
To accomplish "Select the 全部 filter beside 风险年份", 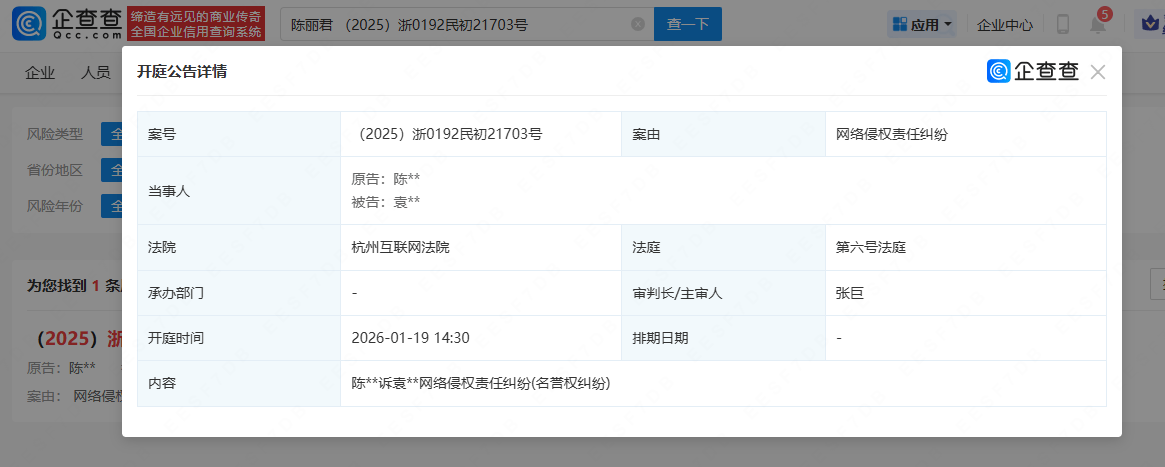I will tap(112, 207).
